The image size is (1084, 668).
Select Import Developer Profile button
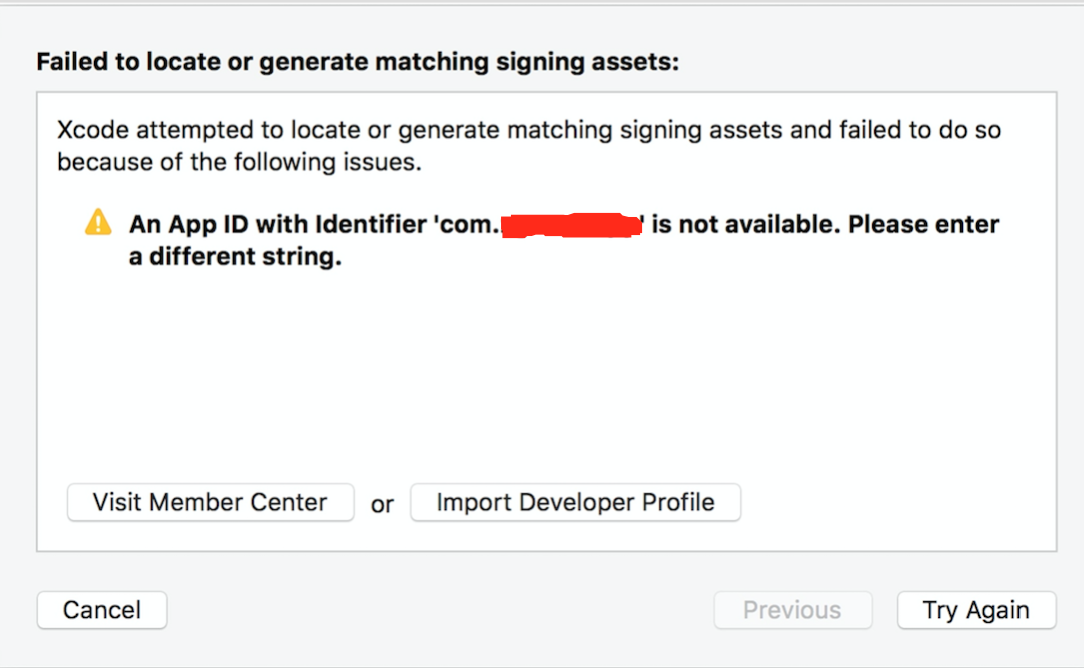[x=575, y=502]
